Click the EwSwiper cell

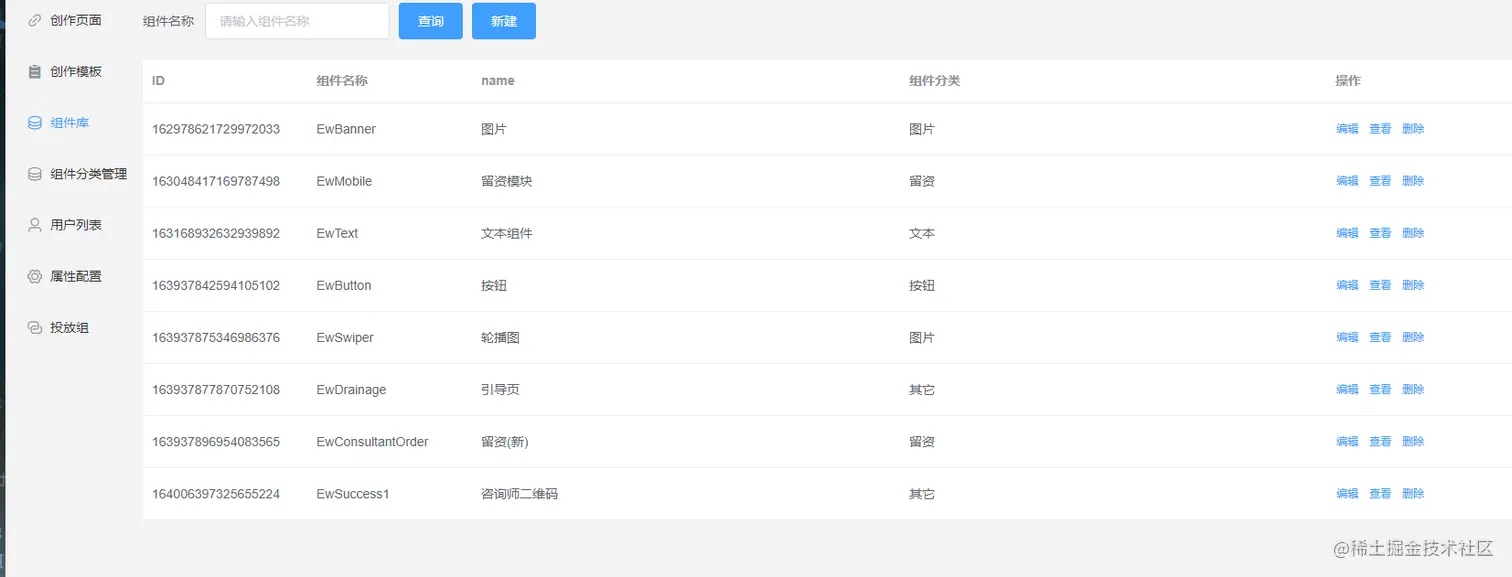[x=345, y=337]
